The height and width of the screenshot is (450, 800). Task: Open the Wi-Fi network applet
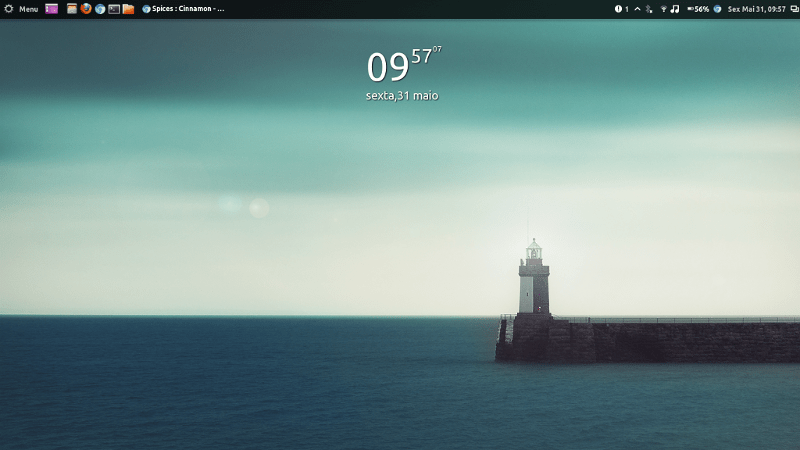(x=664, y=9)
